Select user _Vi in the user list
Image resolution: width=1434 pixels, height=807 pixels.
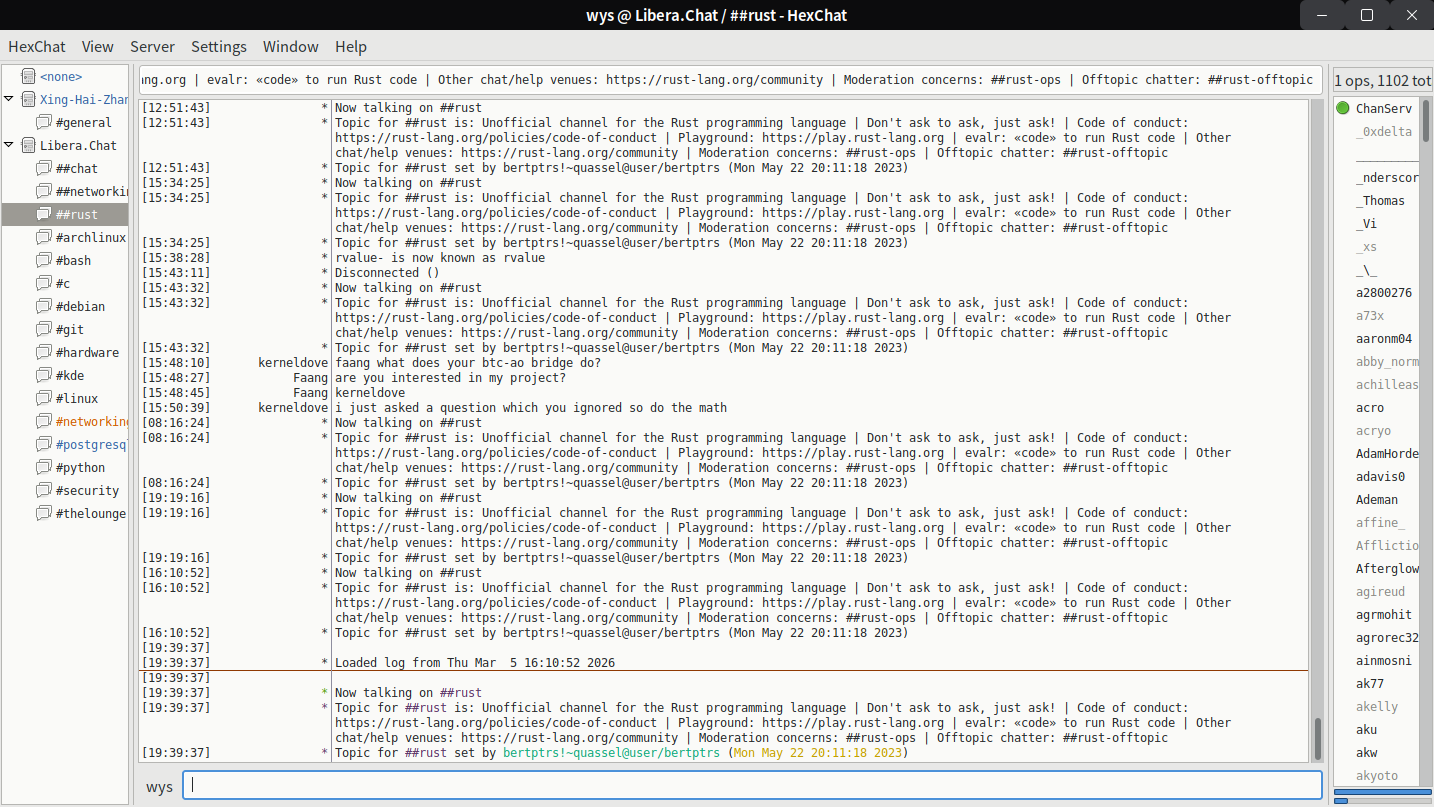click(x=1366, y=223)
